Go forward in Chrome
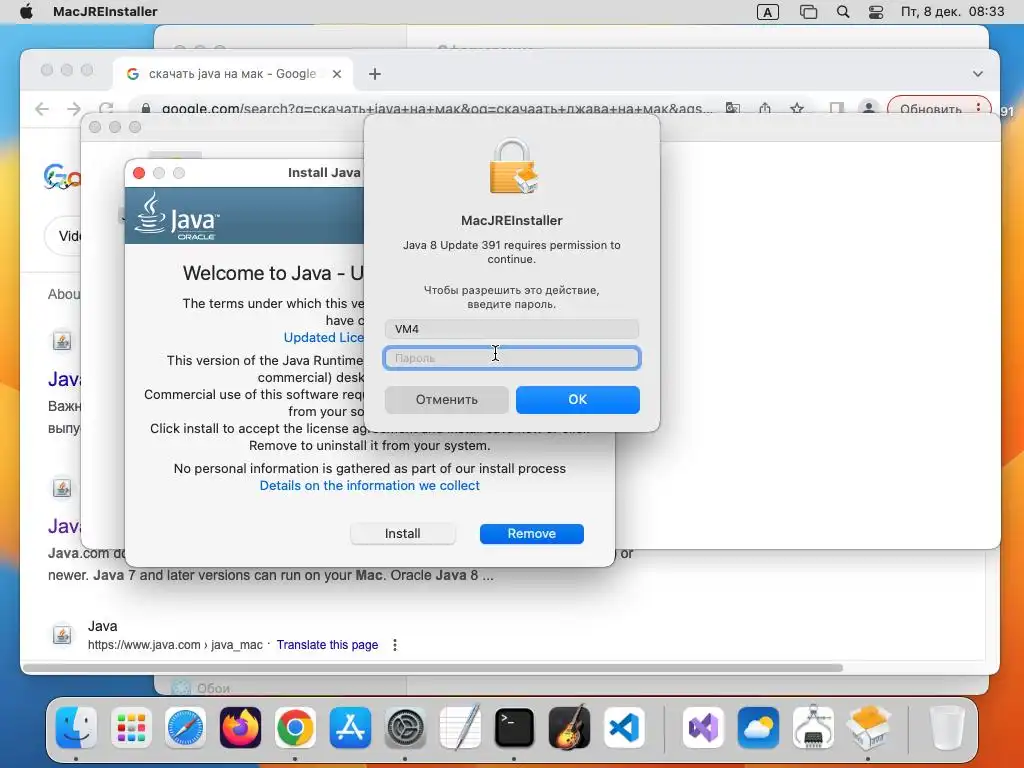This screenshot has width=1024, height=768. point(74,108)
